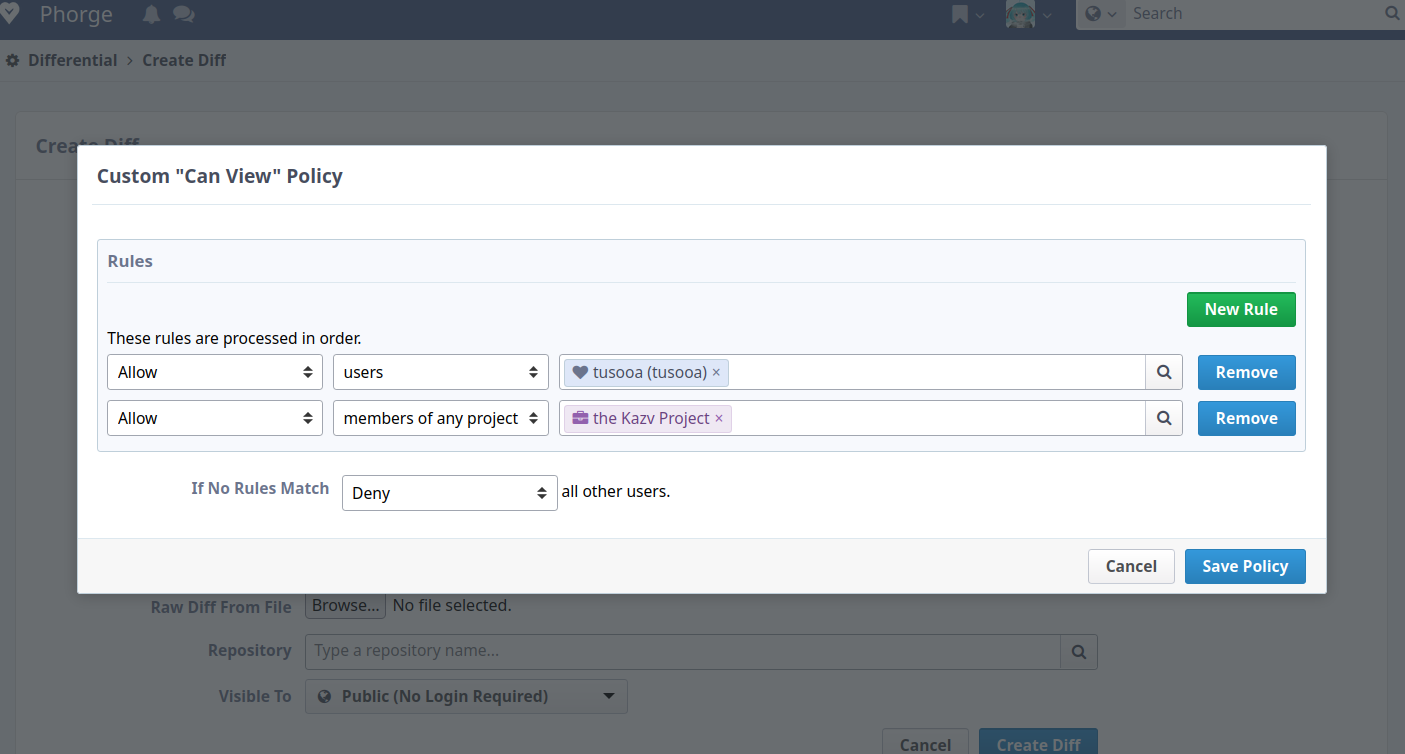Click the green New Rule button
The width and height of the screenshot is (1405, 754).
(x=1240, y=309)
